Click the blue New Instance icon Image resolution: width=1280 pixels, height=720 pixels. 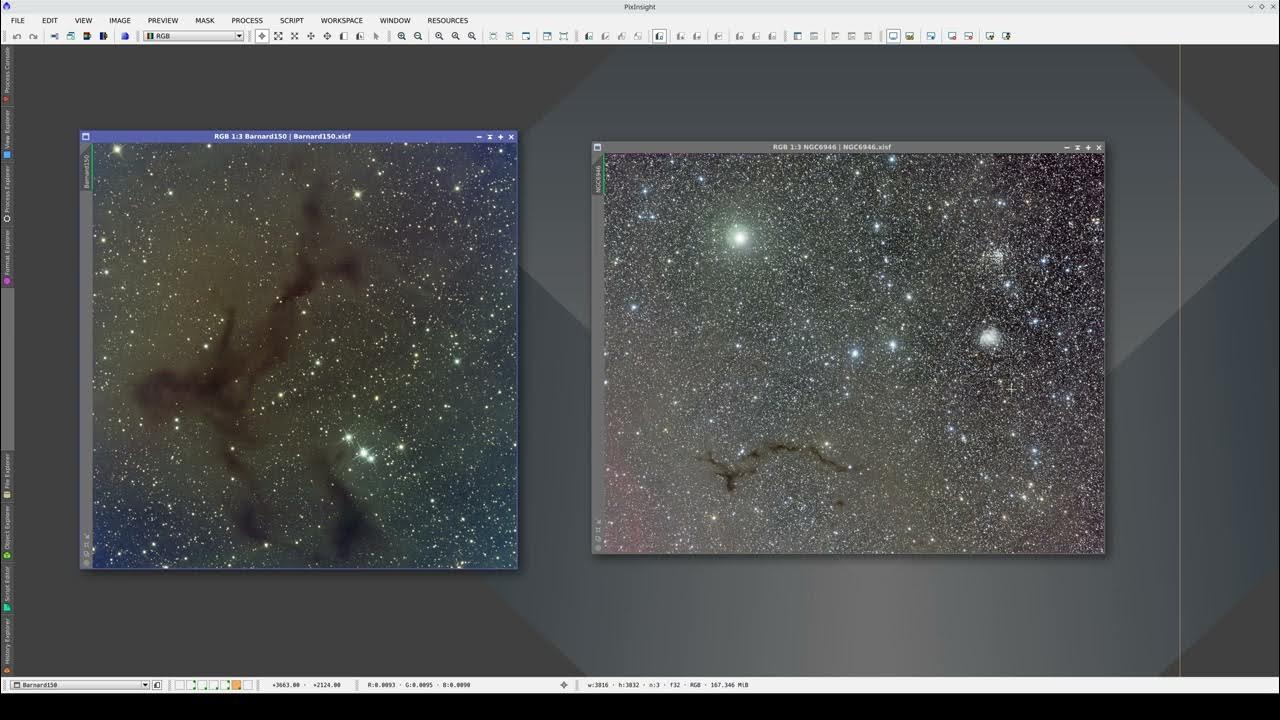tap(125, 36)
